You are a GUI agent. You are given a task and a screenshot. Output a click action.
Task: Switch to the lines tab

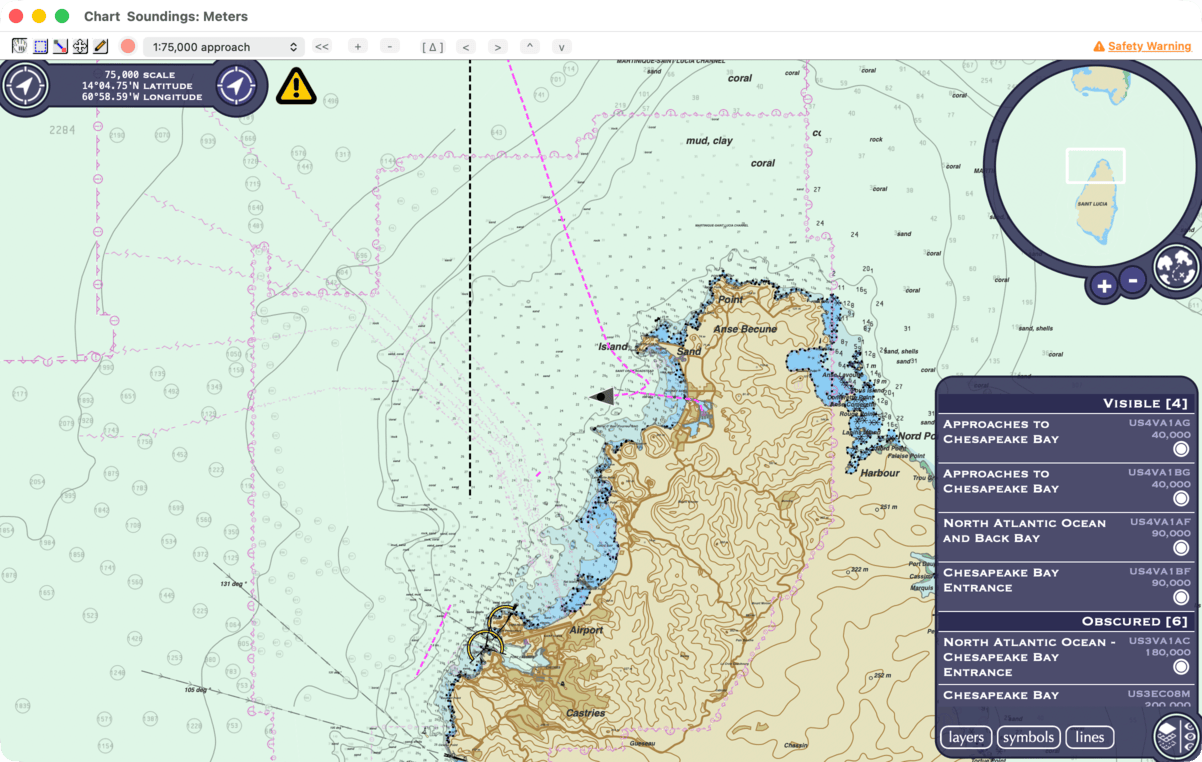pos(1090,738)
